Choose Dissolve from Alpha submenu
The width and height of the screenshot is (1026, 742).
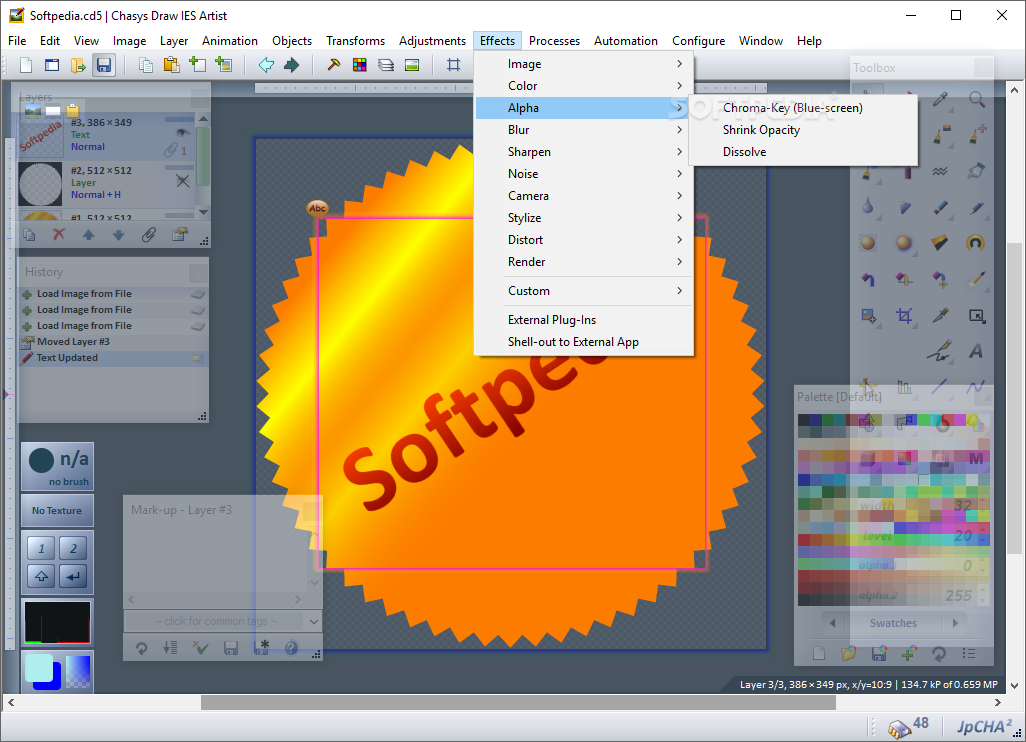coord(803,152)
